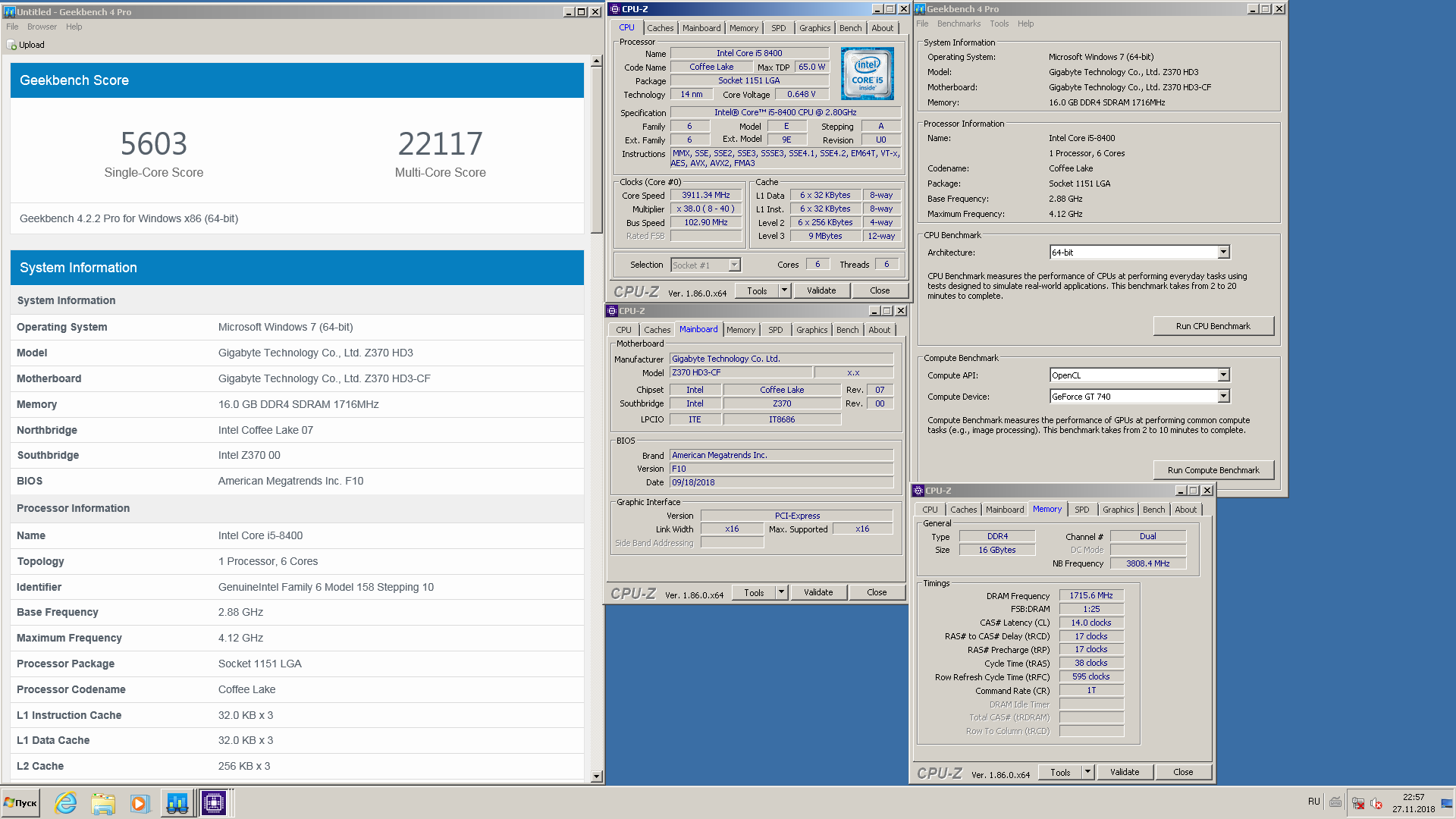Viewport: 1456px width, 819px height.
Task: Expand Tools dropdown arrow in Mainboard CPU-Z window
Action: click(782, 592)
